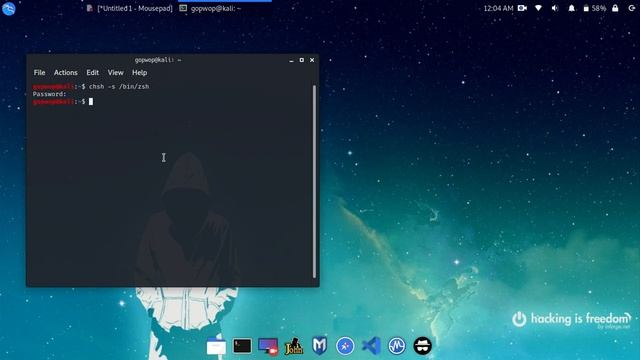
Task: Open the terminal File menu
Action: (x=39, y=73)
